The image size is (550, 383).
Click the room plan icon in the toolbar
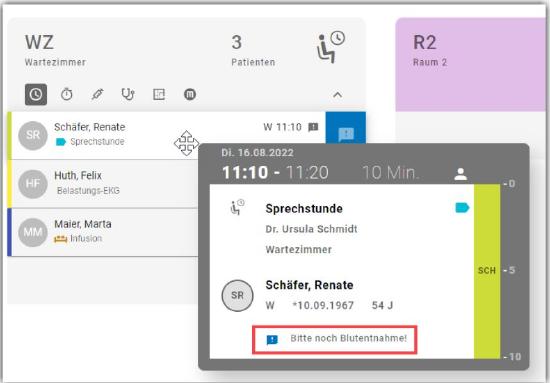point(159,94)
